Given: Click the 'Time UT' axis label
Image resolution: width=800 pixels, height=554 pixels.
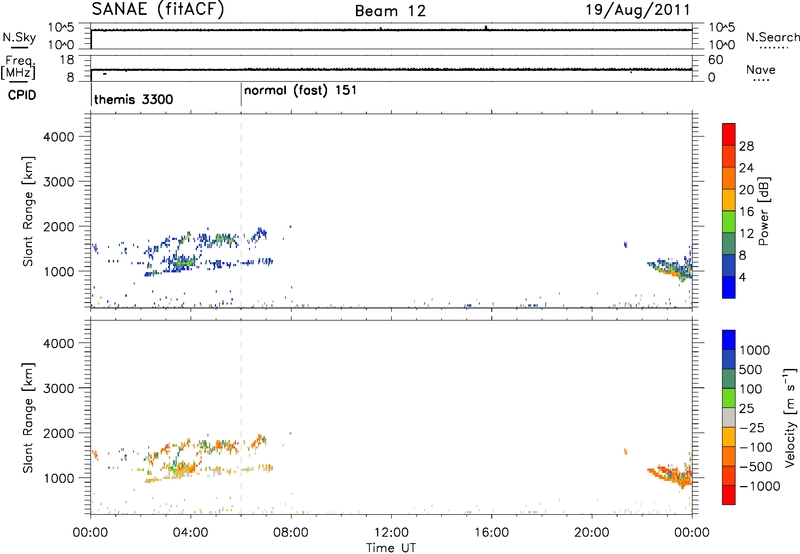Looking at the screenshot, I should [391, 548].
